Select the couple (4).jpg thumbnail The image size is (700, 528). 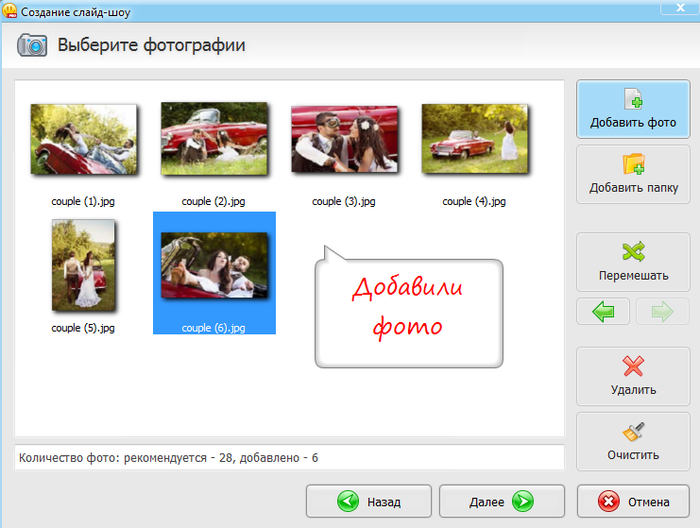coord(475,139)
